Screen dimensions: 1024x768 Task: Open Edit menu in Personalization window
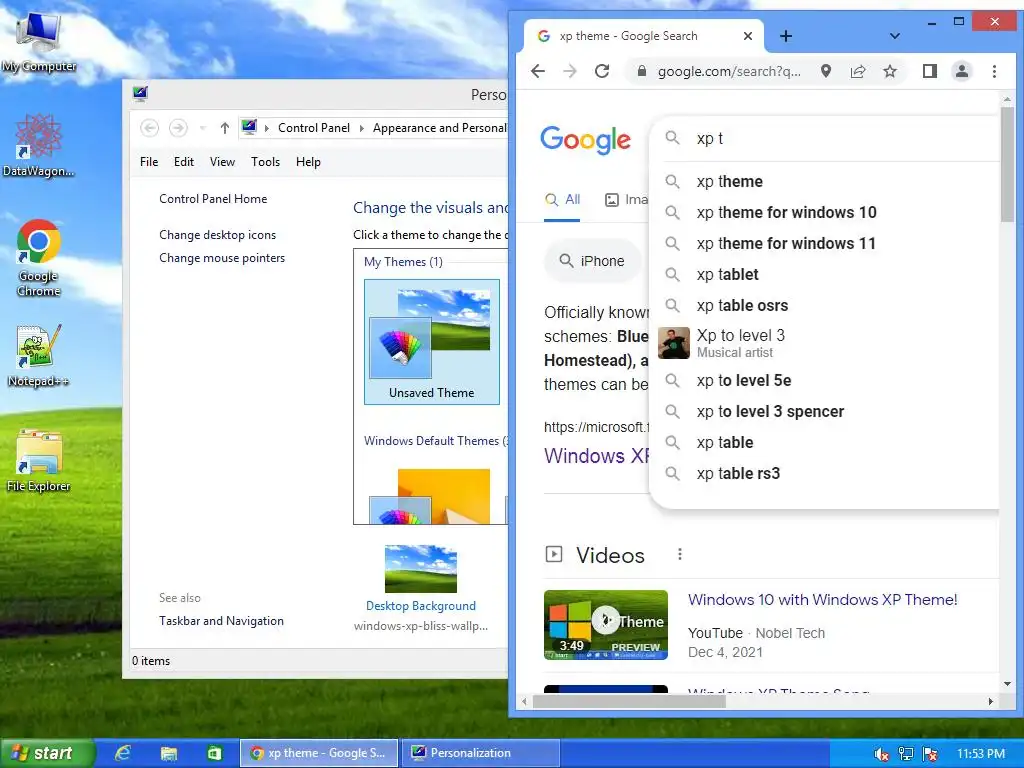click(x=184, y=162)
